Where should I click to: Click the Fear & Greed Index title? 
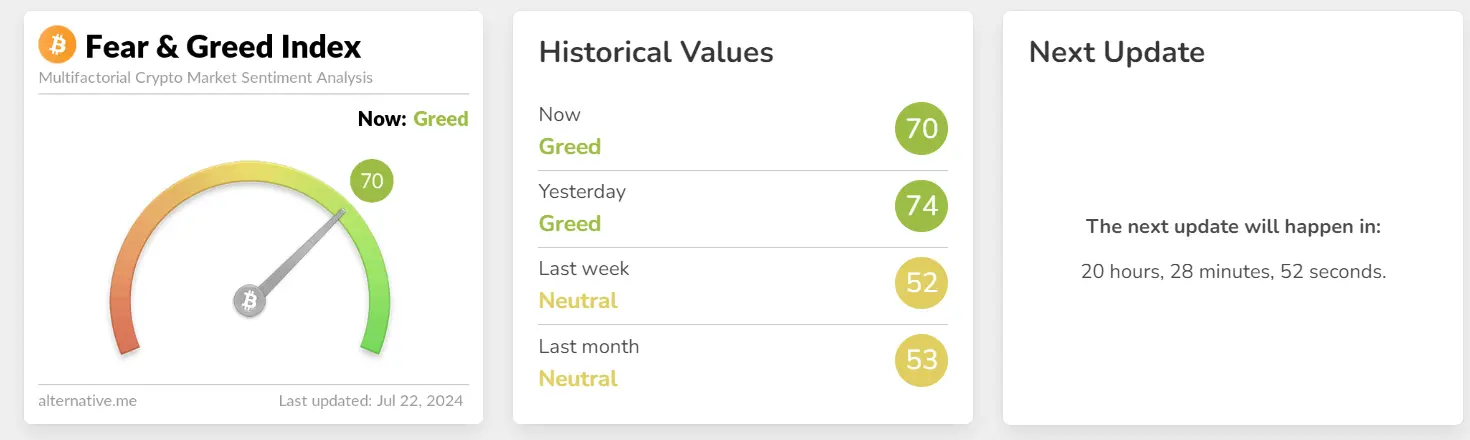pyautogui.click(x=223, y=46)
